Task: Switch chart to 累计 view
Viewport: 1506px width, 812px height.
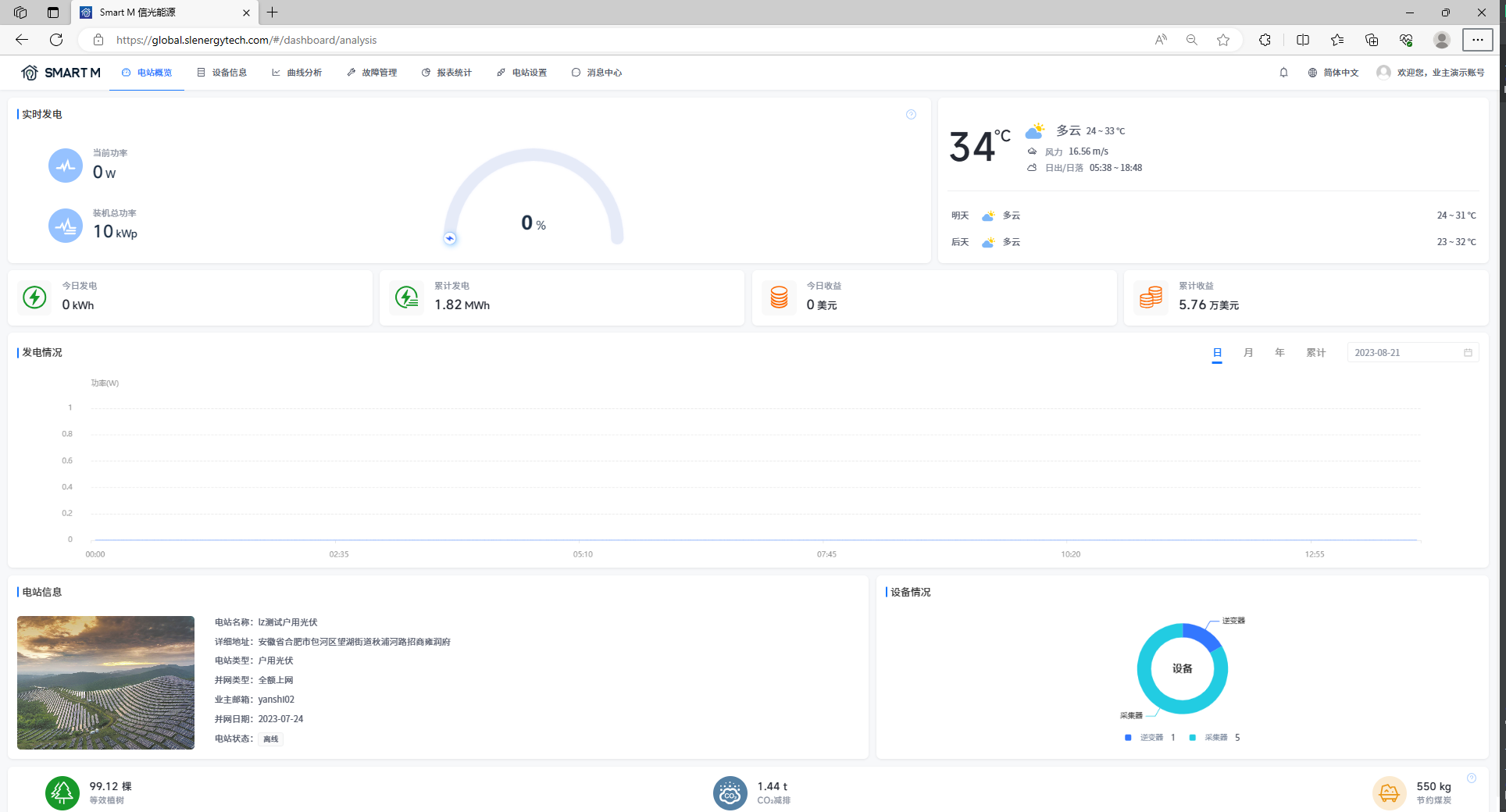Action: (1315, 353)
